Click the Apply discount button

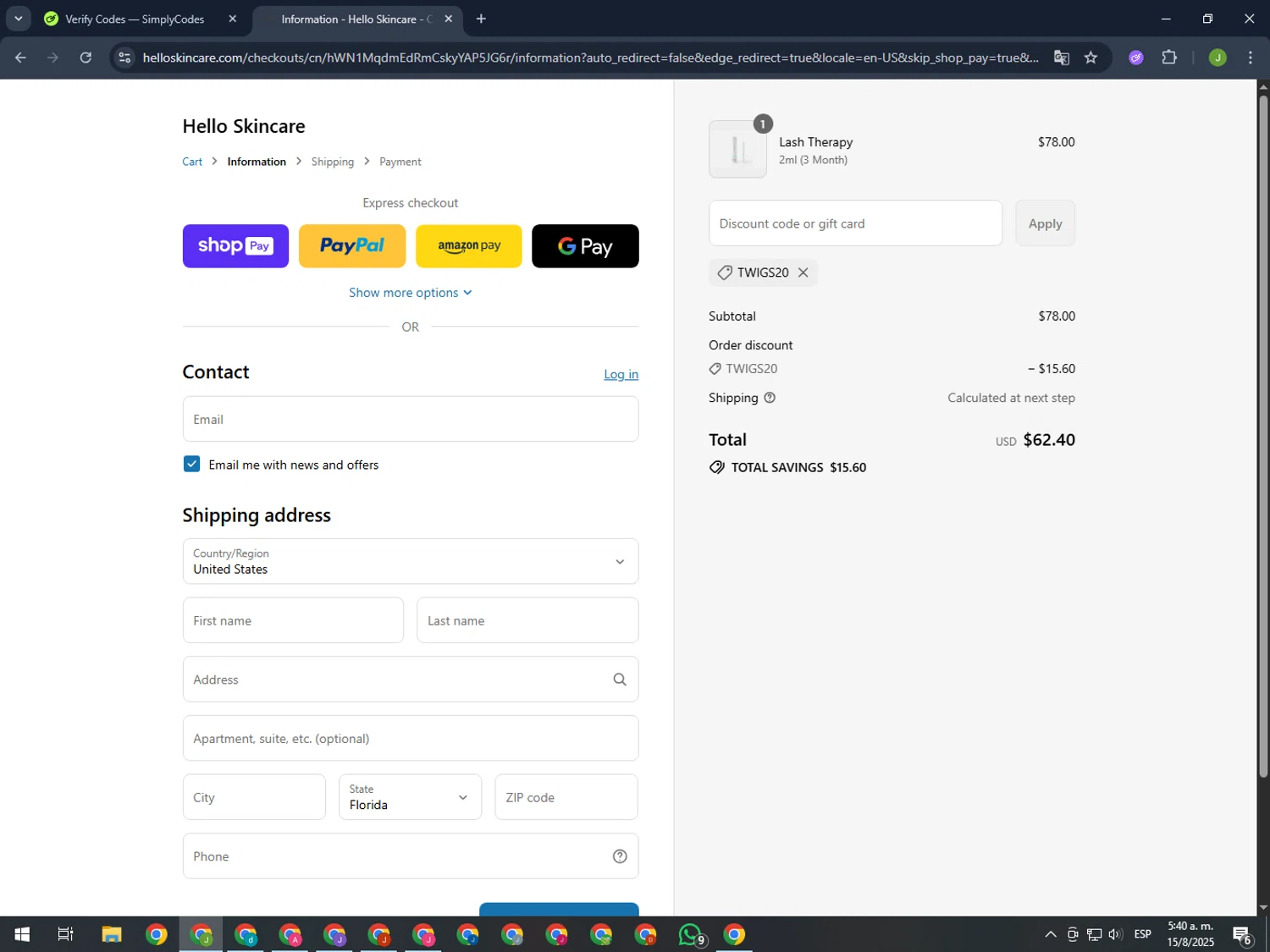(1045, 223)
